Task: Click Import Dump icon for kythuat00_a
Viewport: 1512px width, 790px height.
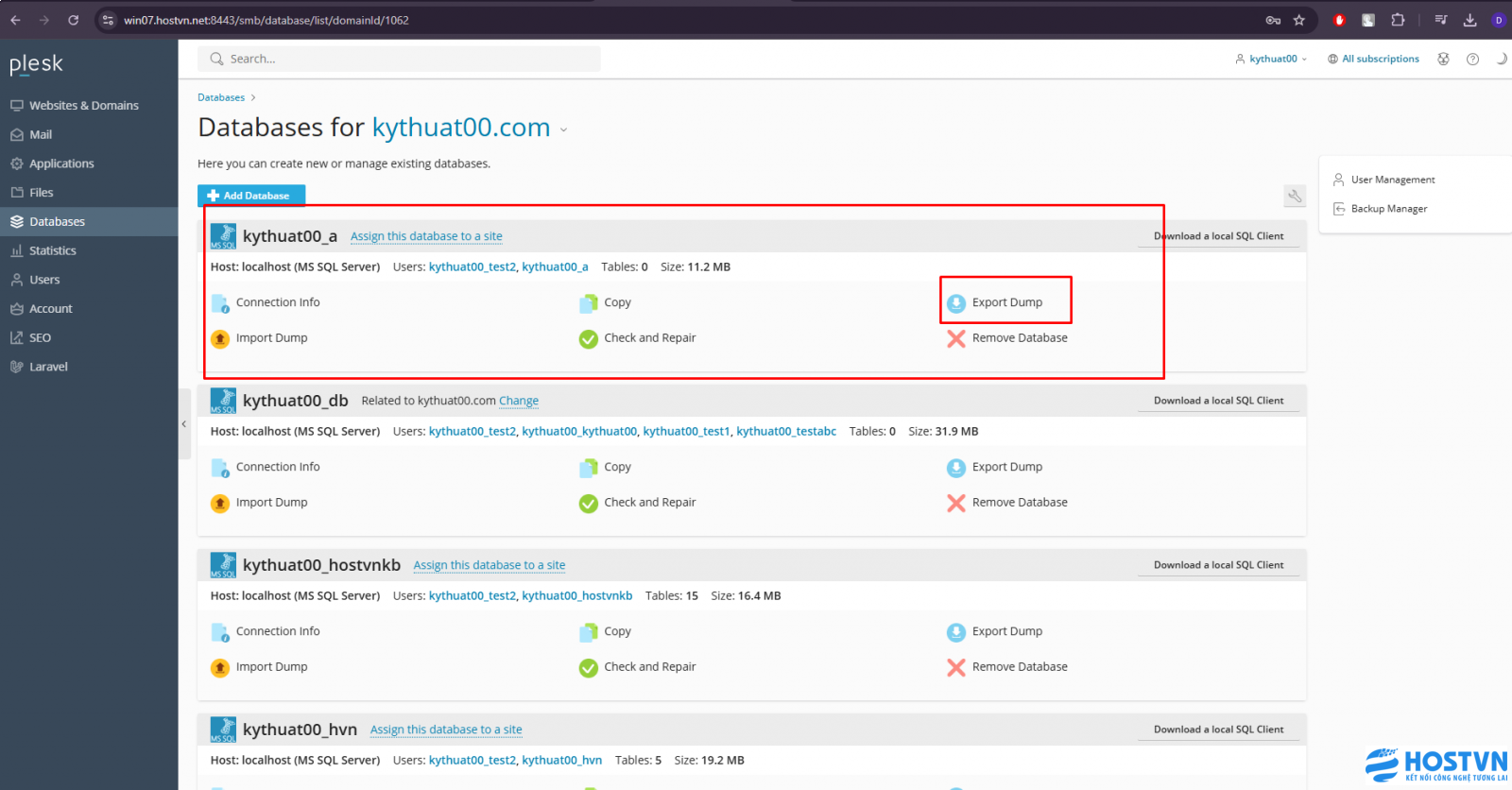Action: click(220, 338)
